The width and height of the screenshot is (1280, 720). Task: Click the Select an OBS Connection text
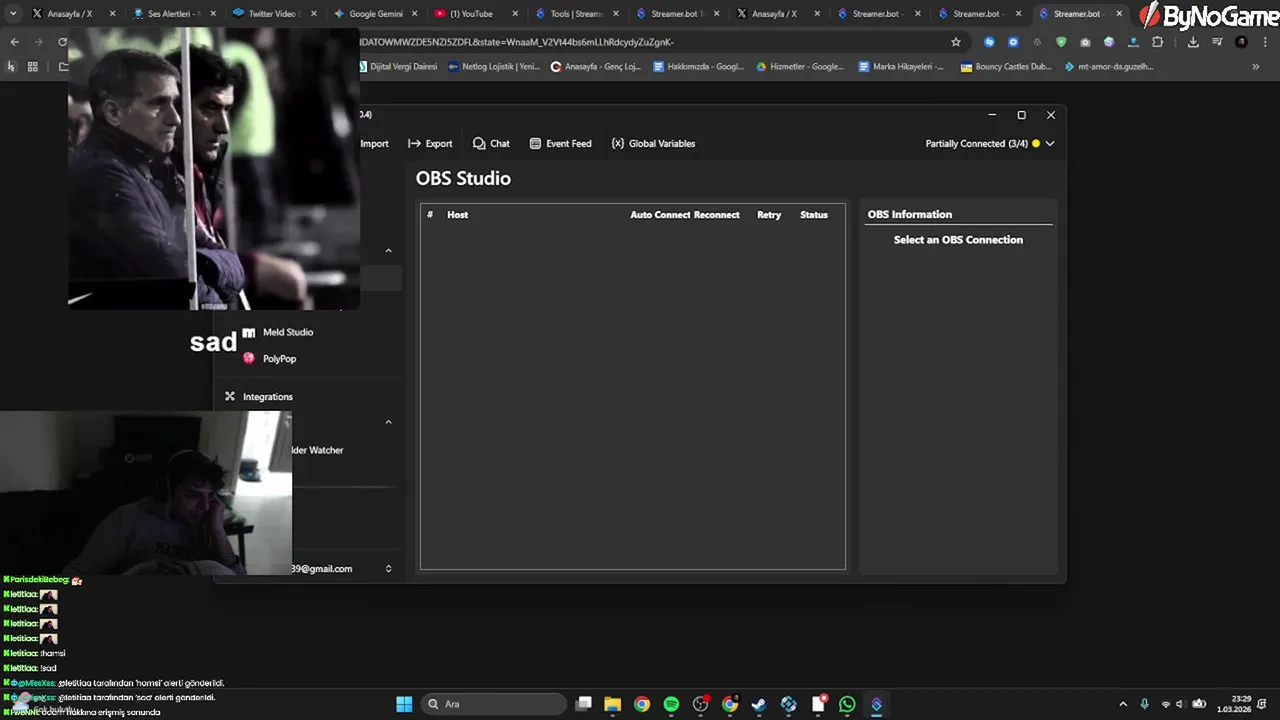958,239
